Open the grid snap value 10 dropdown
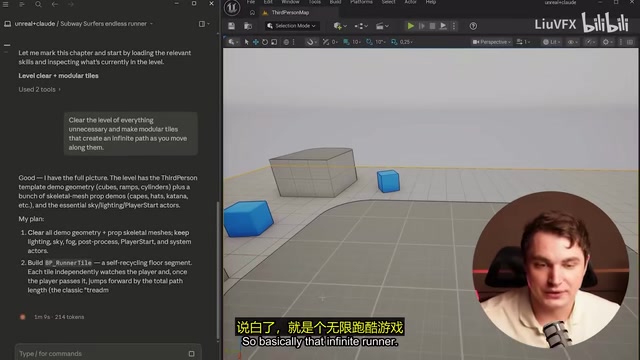The height and width of the screenshot is (360, 640). (357, 42)
